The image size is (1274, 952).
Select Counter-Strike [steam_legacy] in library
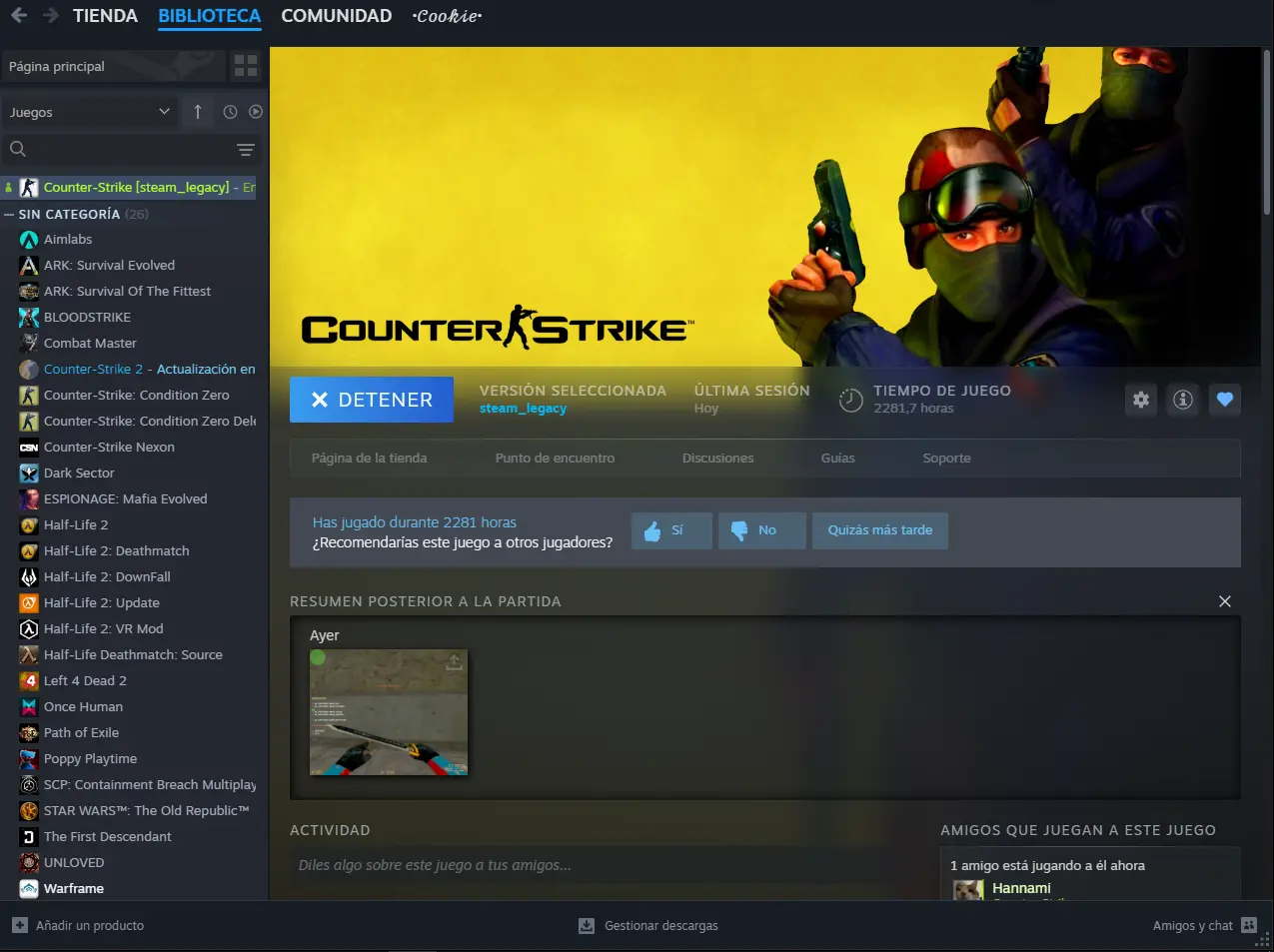coord(130,187)
